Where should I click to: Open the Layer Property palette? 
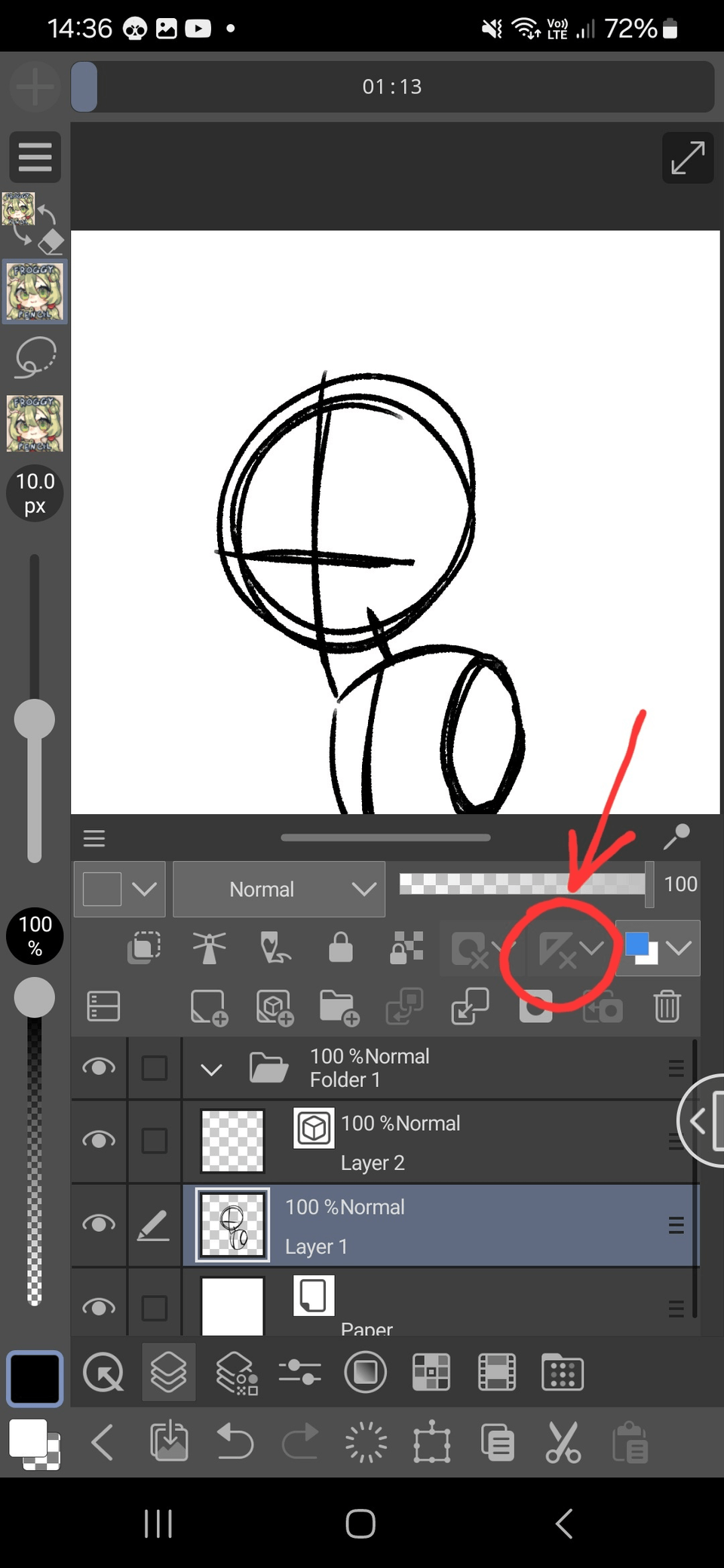click(237, 1373)
